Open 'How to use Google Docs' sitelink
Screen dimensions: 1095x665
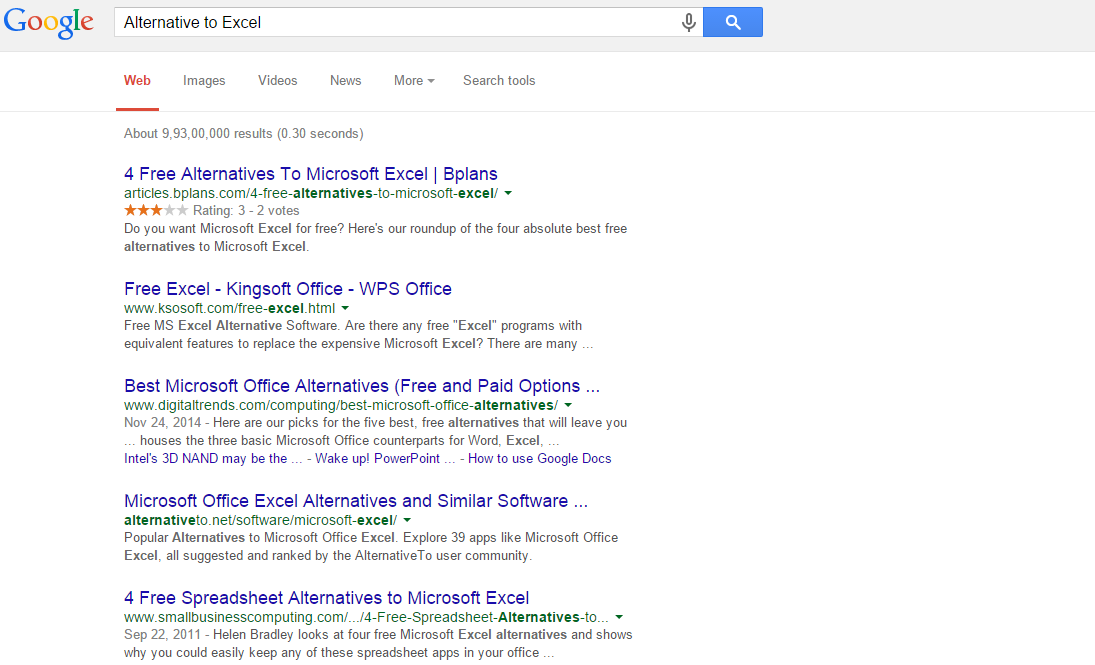[x=539, y=458]
